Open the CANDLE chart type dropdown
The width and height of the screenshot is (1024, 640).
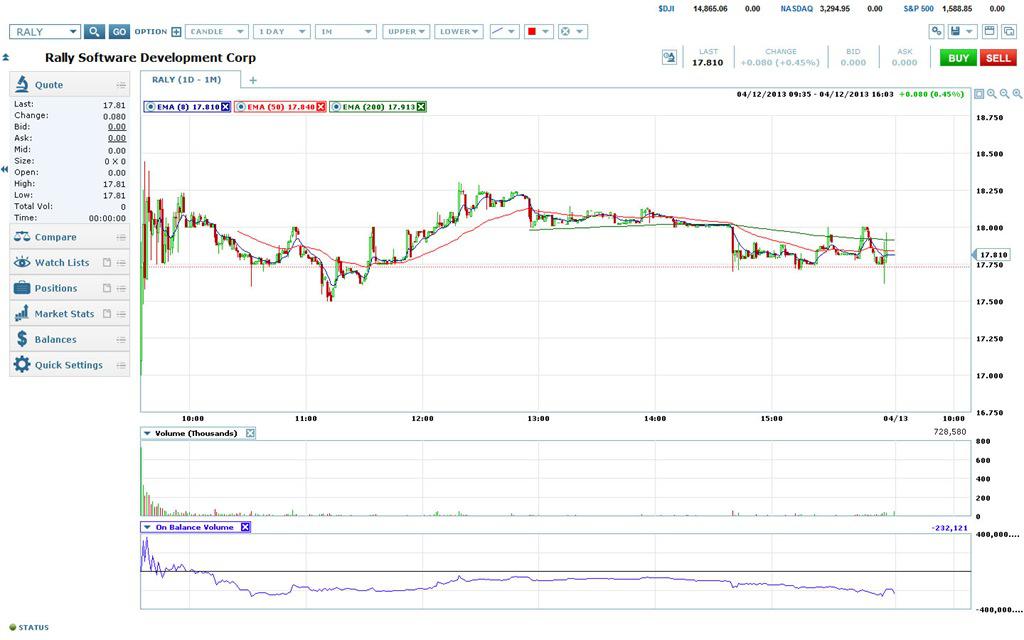pyautogui.click(x=216, y=31)
